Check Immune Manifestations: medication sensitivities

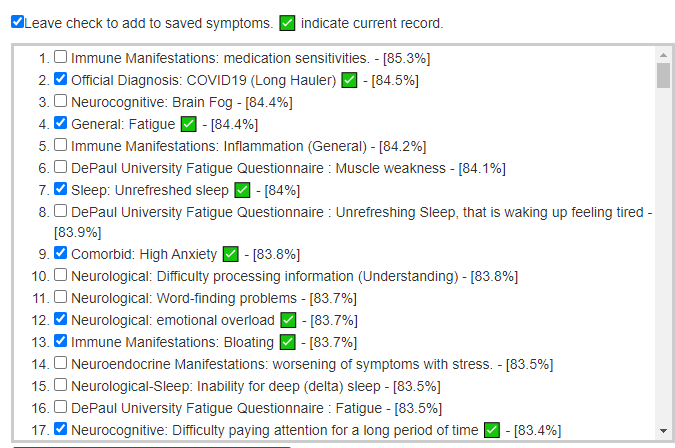tap(61, 56)
